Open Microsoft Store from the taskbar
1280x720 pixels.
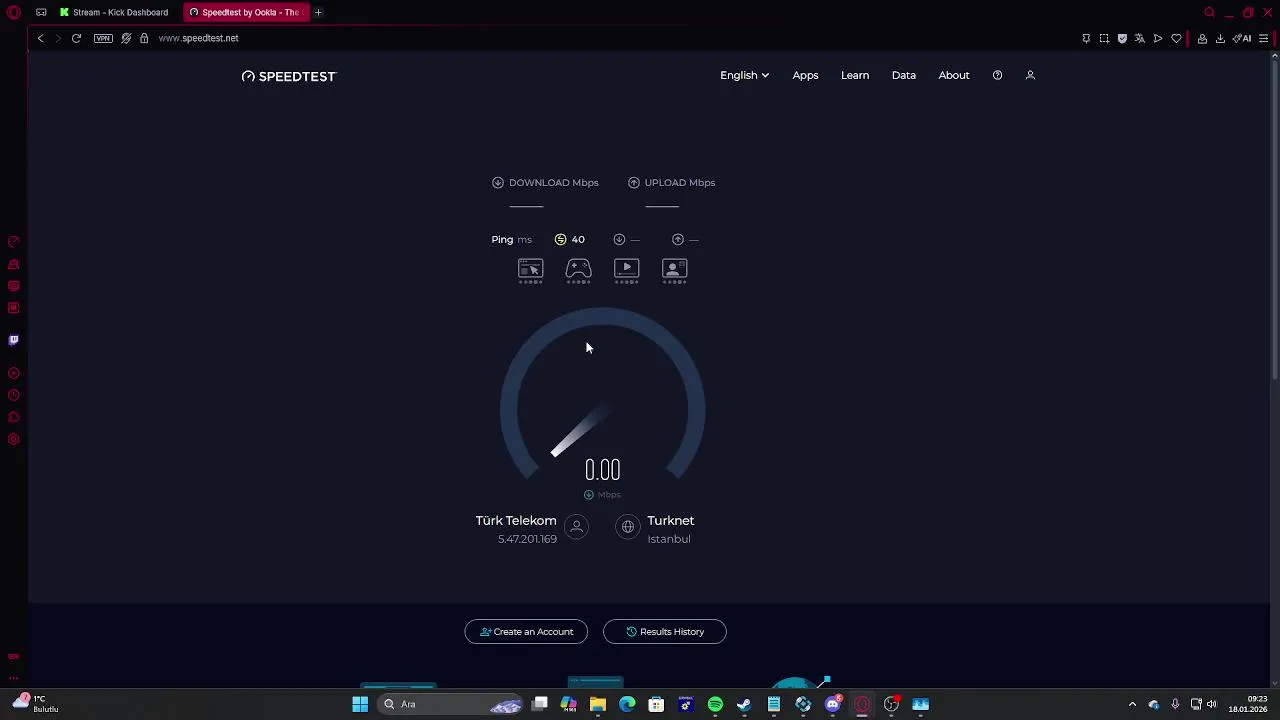coord(657,704)
